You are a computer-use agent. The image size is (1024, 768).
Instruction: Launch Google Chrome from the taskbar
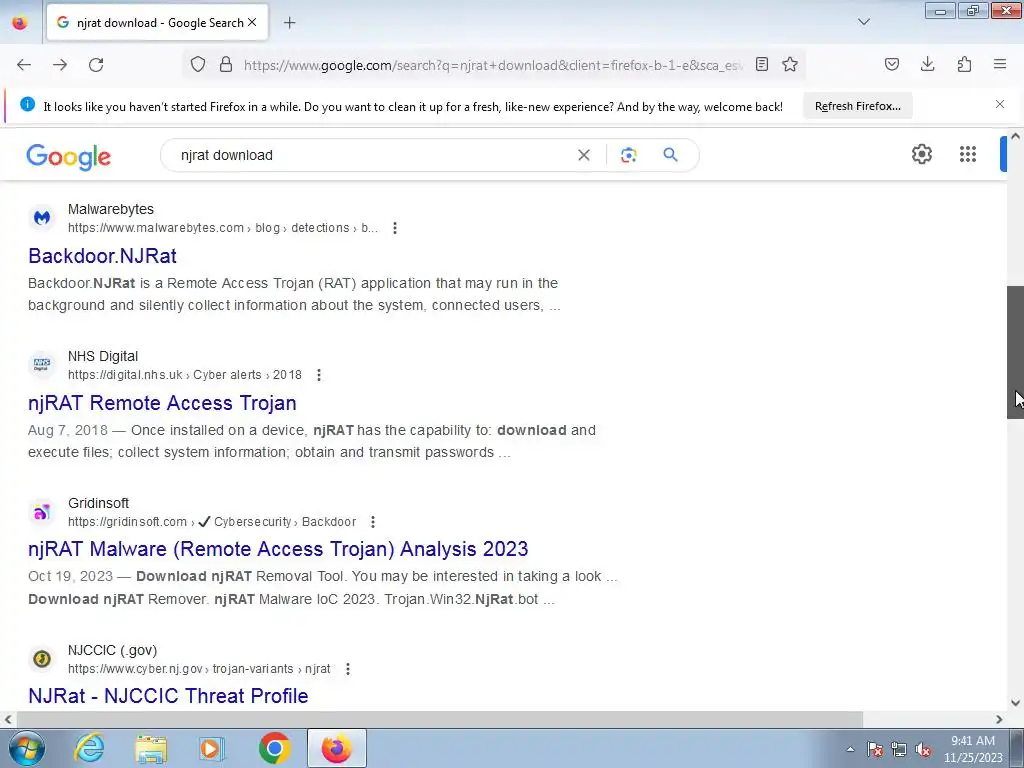click(274, 748)
